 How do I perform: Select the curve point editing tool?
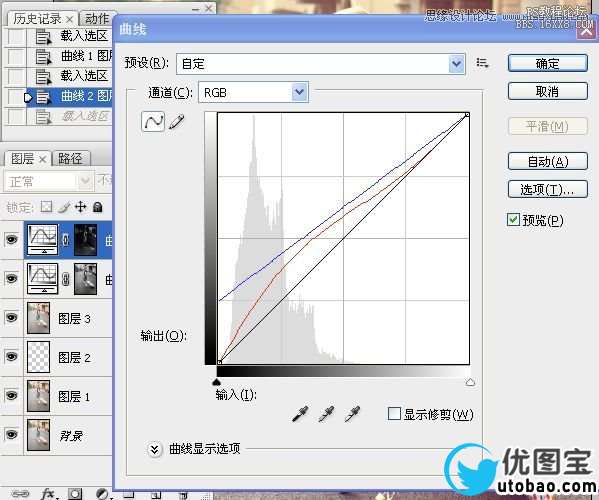[x=153, y=122]
